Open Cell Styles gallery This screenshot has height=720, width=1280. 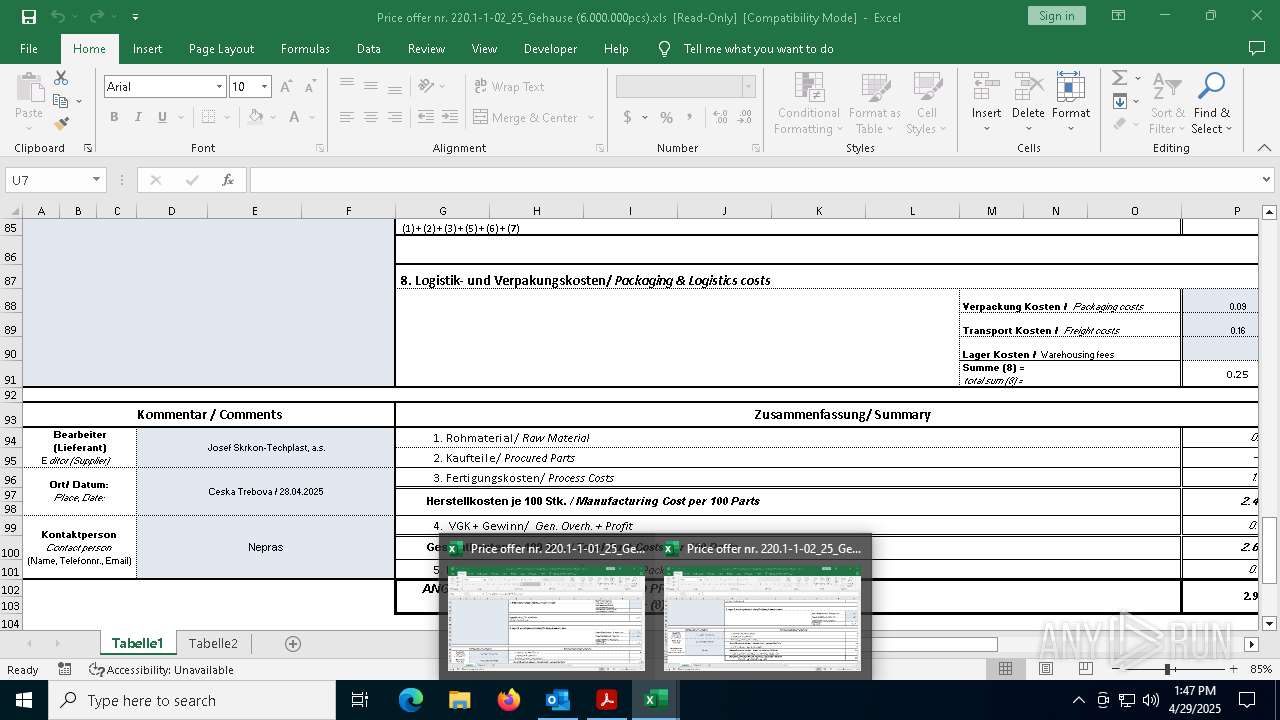click(x=926, y=104)
